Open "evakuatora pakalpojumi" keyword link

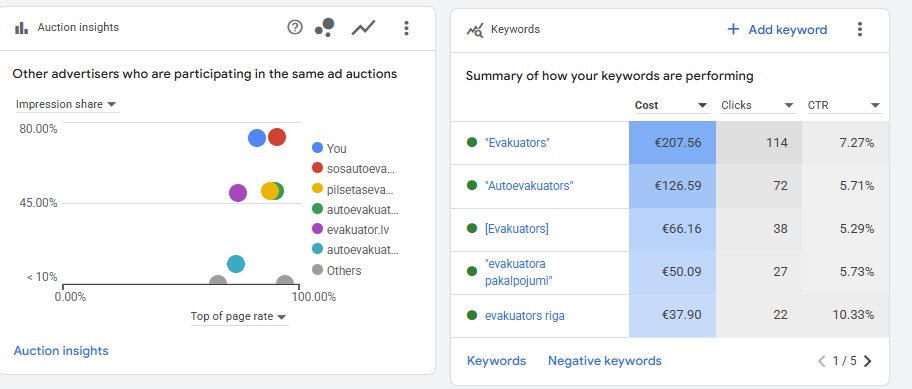(518, 272)
